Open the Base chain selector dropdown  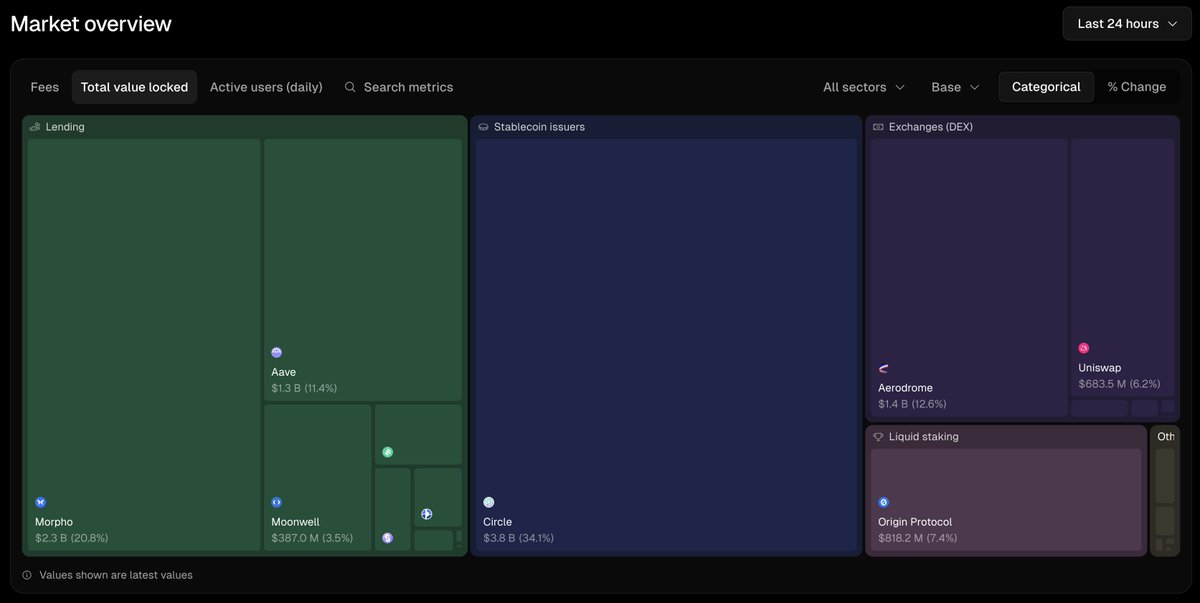point(955,87)
